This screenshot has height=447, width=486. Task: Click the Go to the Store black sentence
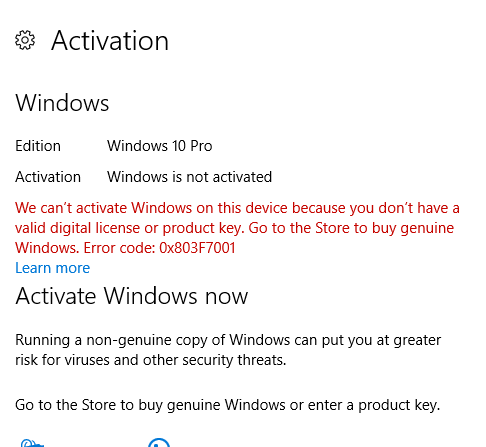228,405
